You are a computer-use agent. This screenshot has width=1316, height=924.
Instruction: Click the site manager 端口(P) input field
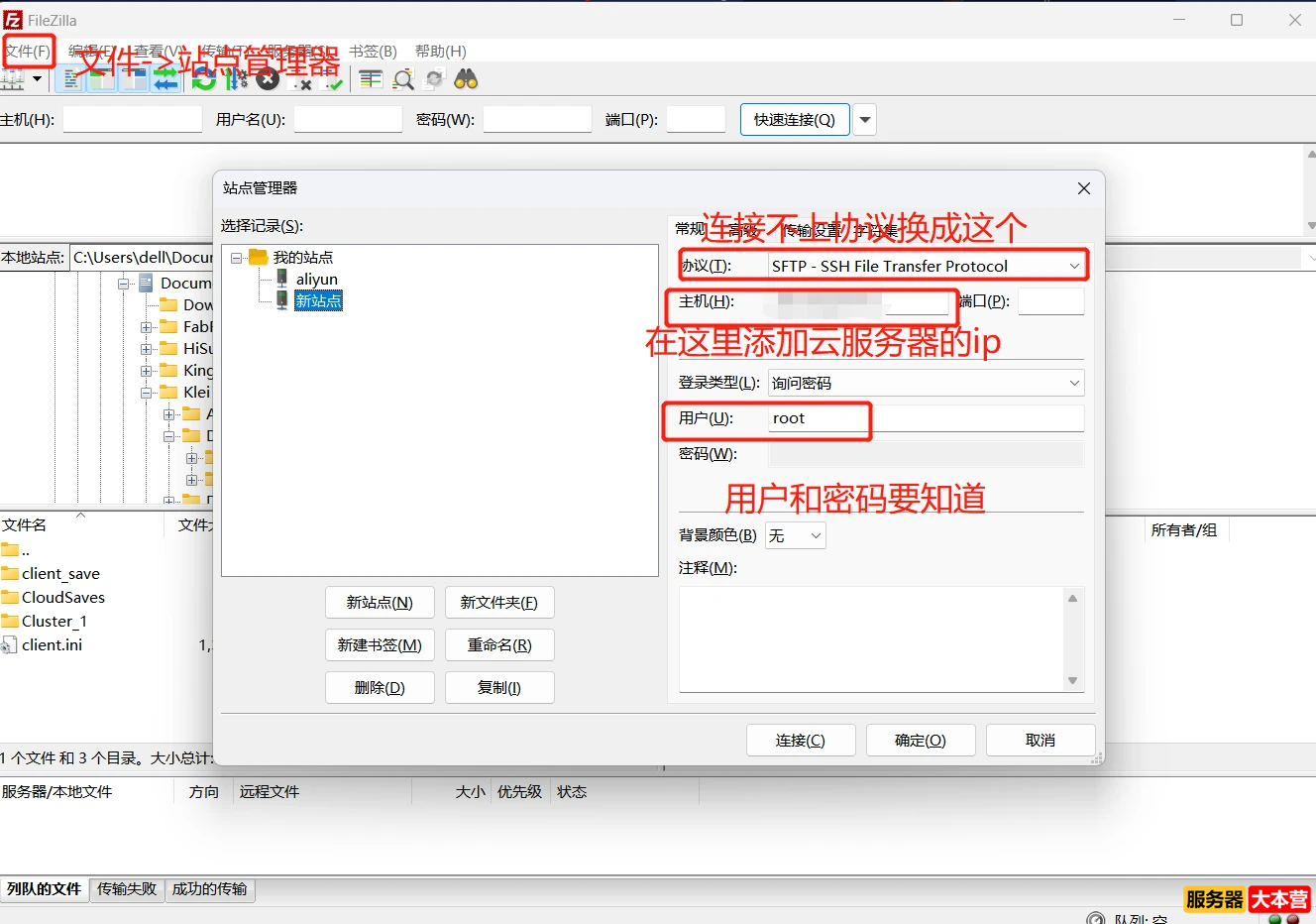pyautogui.click(x=1050, y=301)
